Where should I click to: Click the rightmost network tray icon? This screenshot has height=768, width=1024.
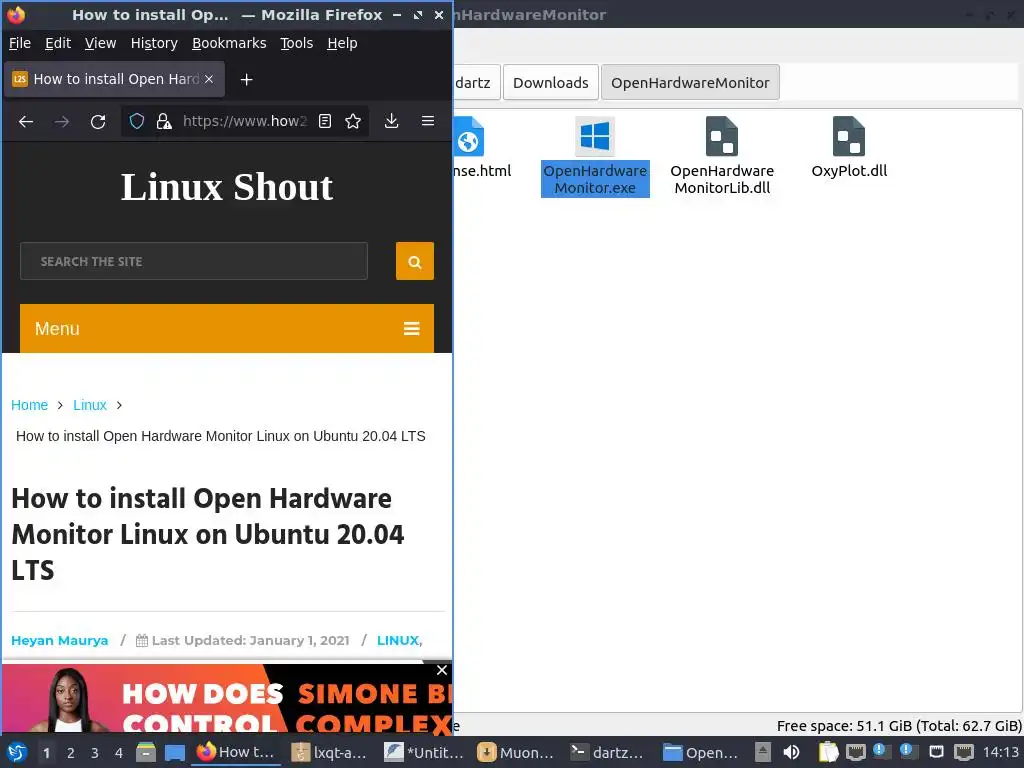964,752
